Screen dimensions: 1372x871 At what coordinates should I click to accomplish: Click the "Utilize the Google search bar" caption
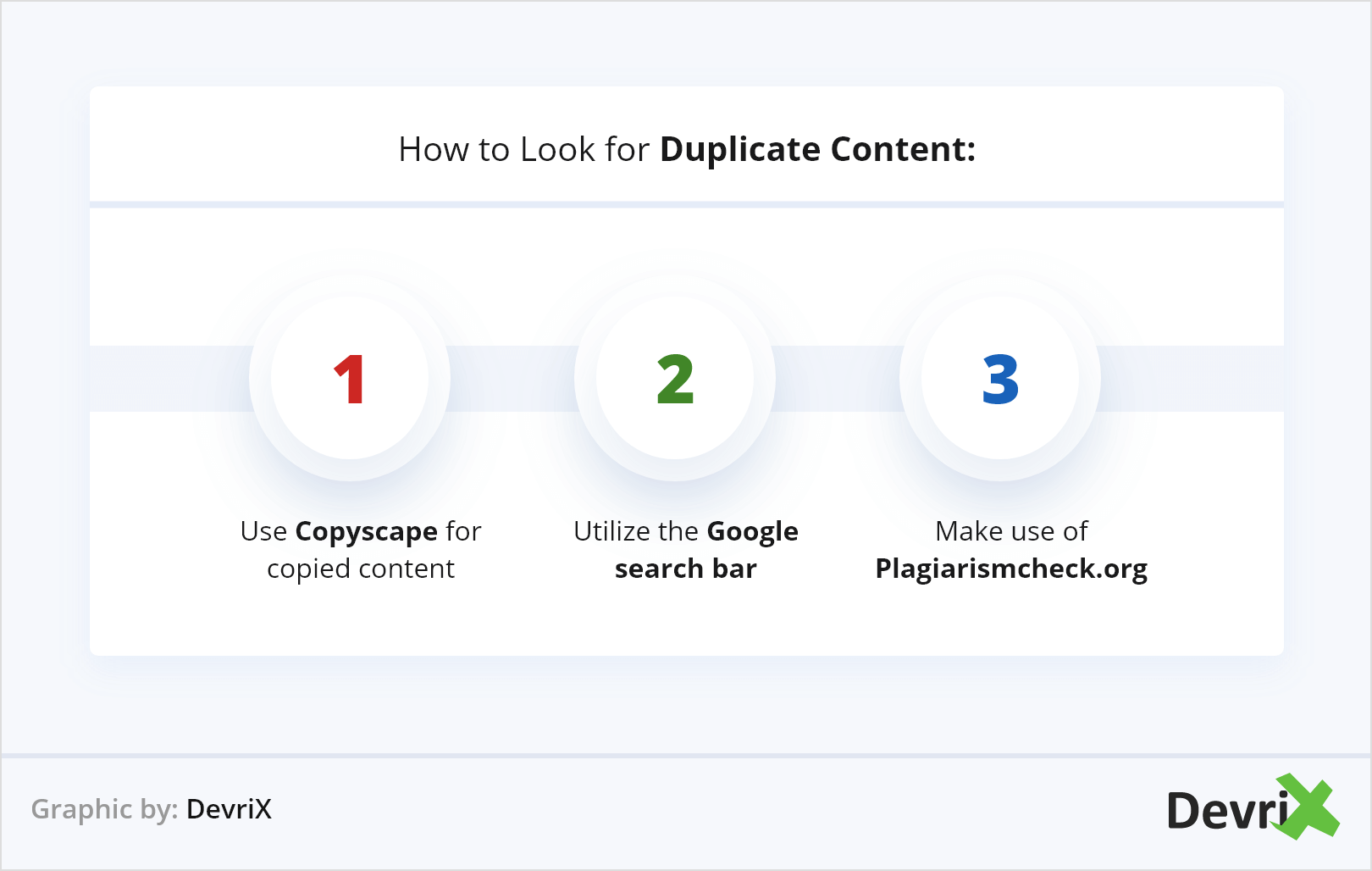coord(686,549)
